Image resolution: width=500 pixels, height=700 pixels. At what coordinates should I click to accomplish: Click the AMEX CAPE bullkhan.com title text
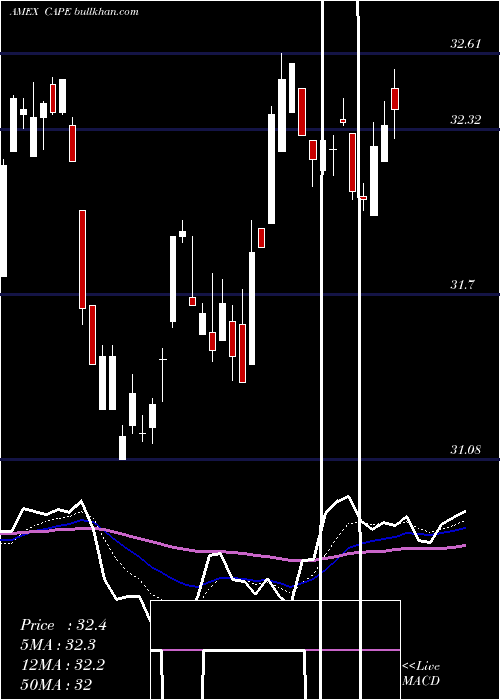click(74, 12)
